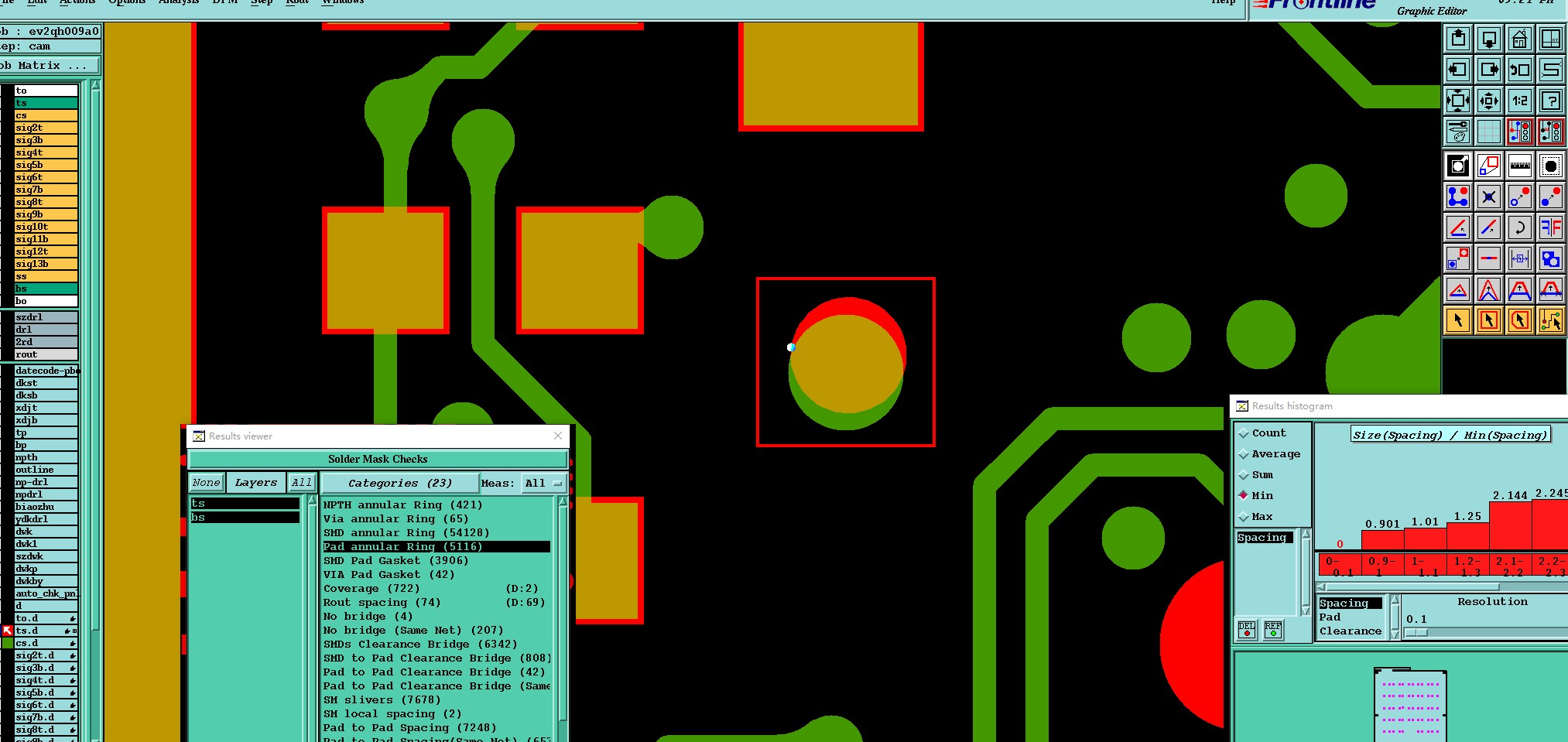Click the overlapping blue shapes icon
The image size is (1568, 742).
(x=1550, y=258)
